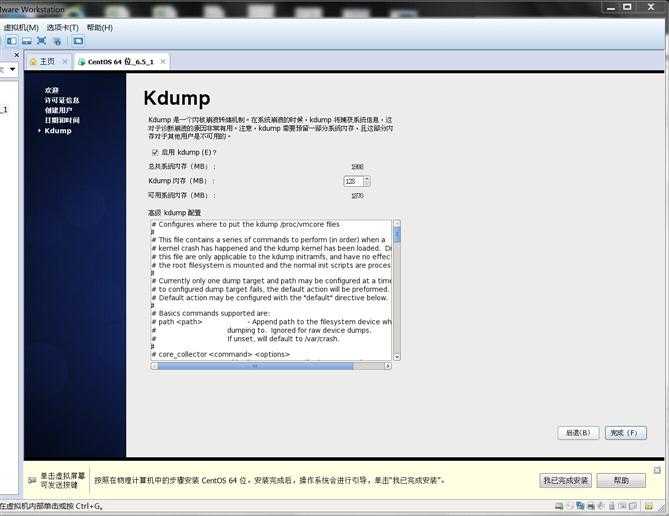The width and height of the screenshot is (669, 516).
Task: Click the 后退(B) back button
Action: 578,433
